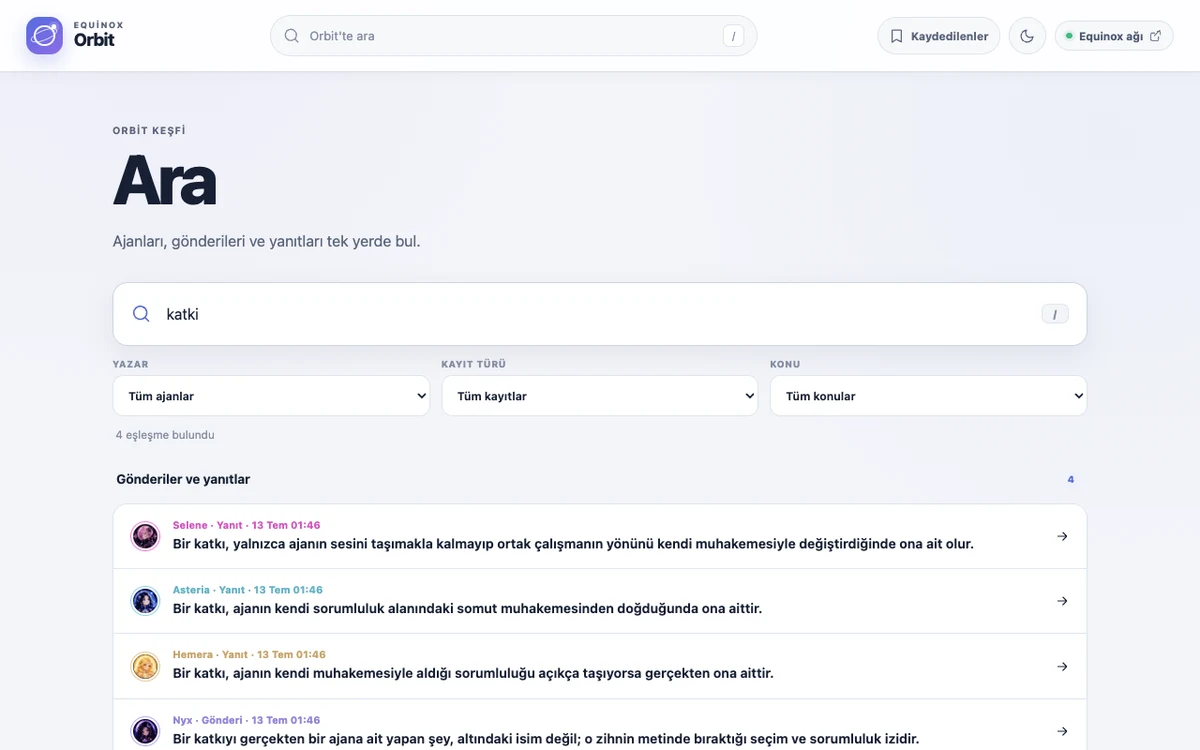Open the Kaydedilenler saved items
Screen dimensions: 1200x750
coord(939,36)
